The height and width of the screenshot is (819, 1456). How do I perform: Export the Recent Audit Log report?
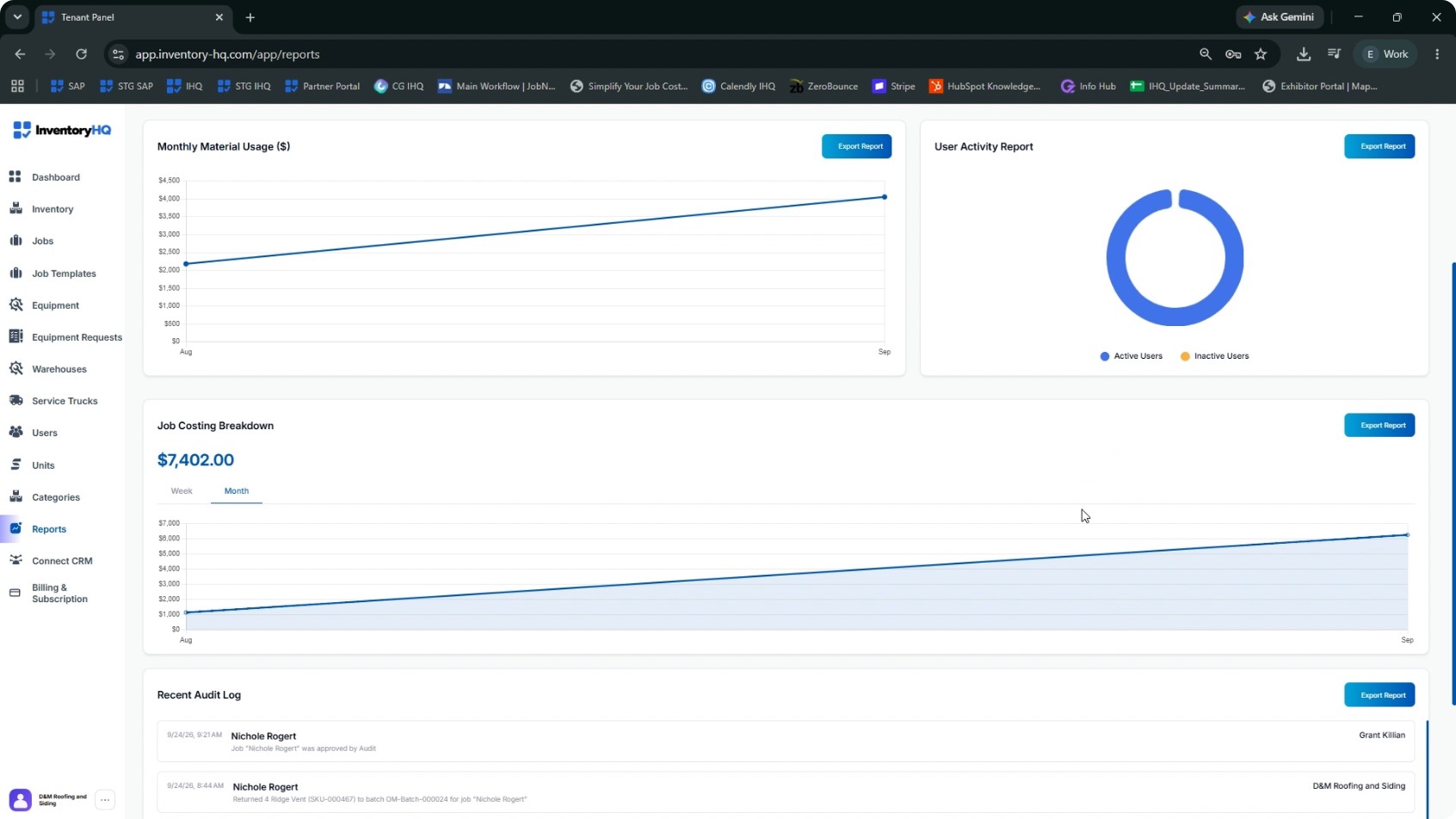pos(1379,695)
